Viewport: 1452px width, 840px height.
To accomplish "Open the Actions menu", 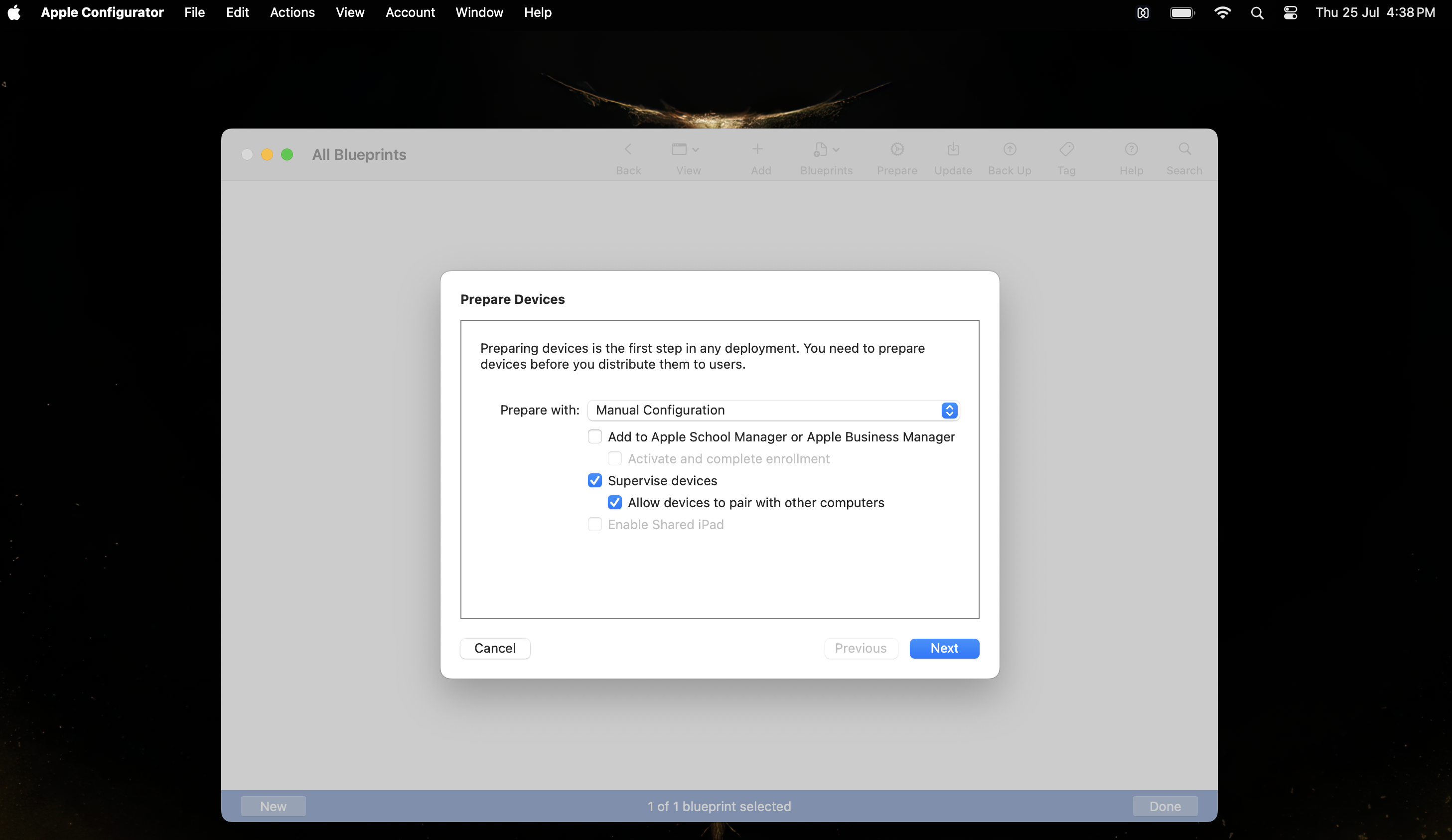I will (x=292, y=12).
